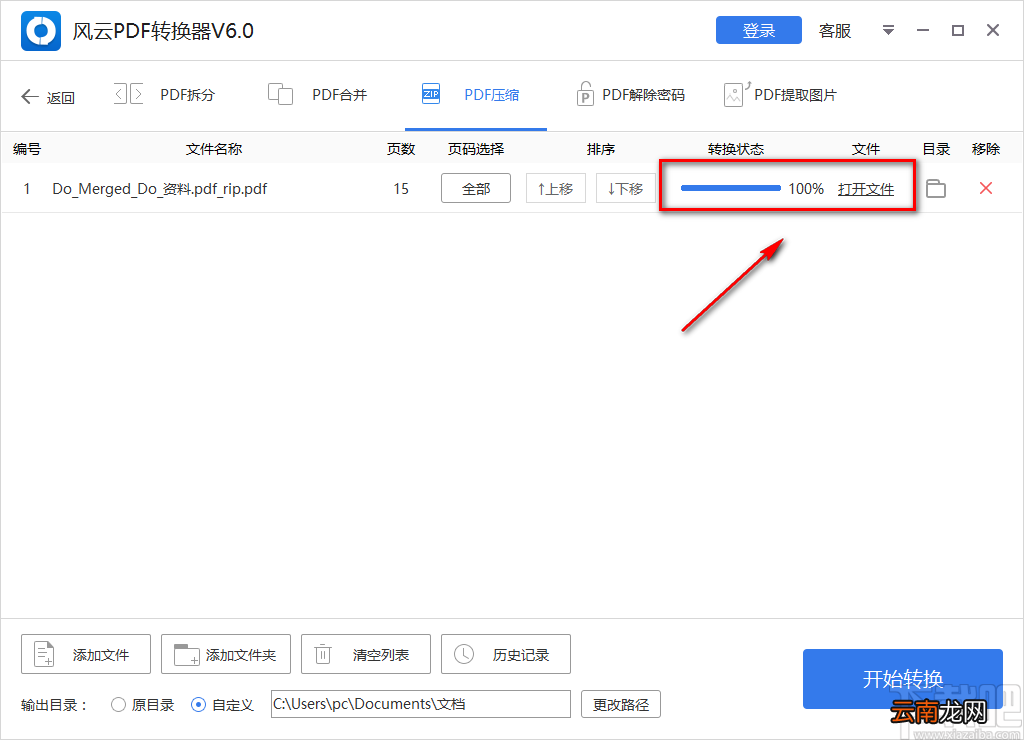Remove the file with red X icon
1024x740 pixels.
pos(986,188)
